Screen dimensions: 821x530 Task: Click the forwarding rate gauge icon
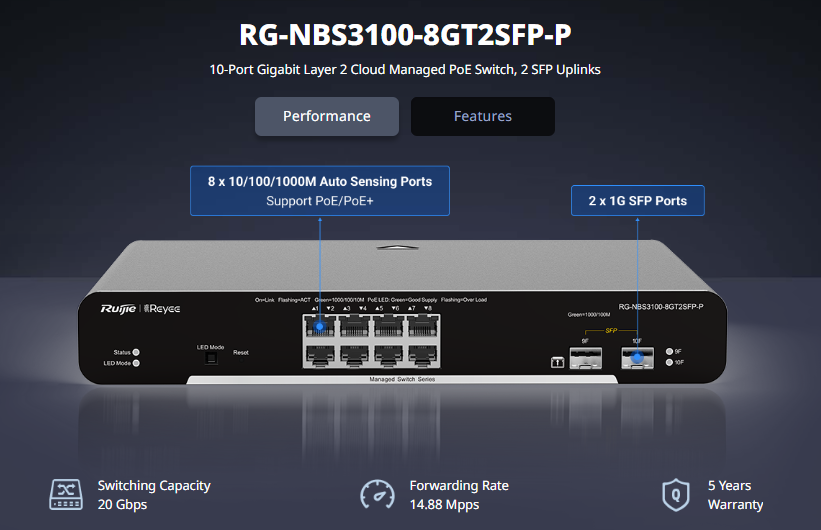tap(377, 494)
